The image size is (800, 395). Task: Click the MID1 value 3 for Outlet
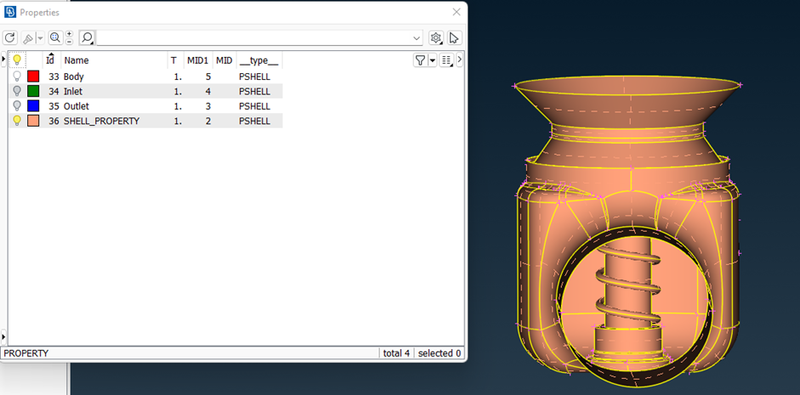coord(208,107)
